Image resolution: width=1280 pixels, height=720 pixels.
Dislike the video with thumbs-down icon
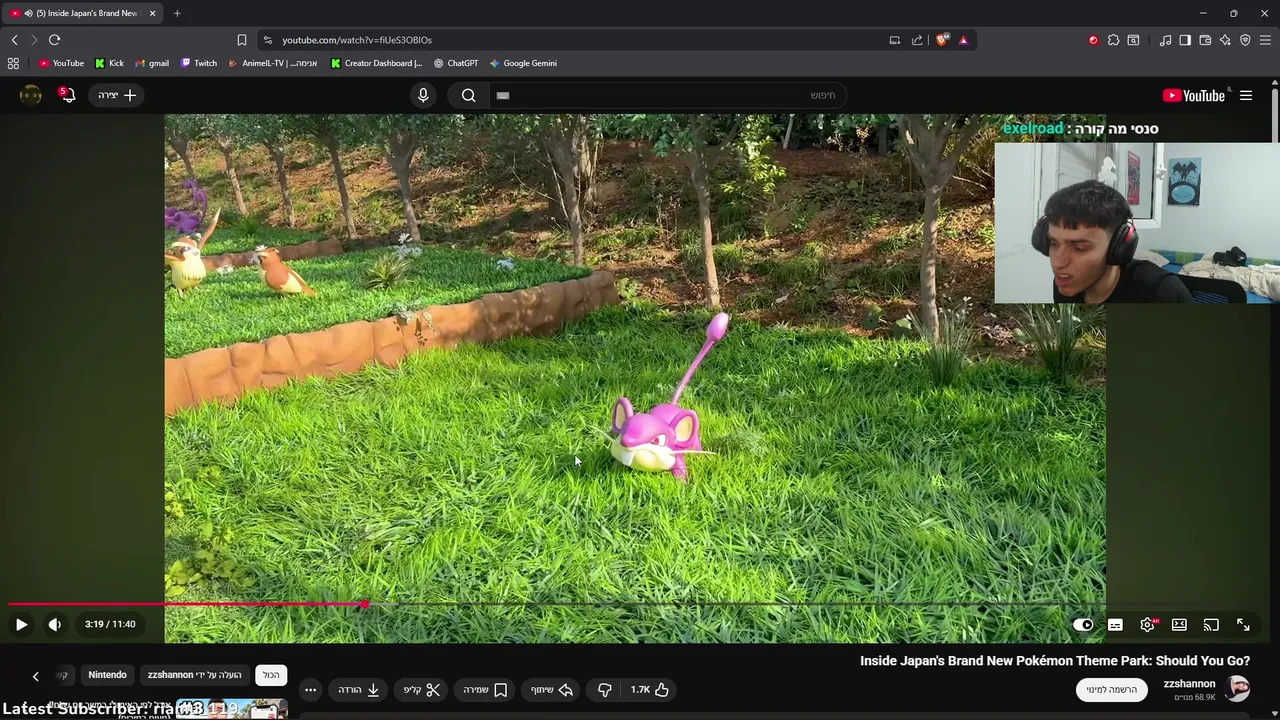605,689
